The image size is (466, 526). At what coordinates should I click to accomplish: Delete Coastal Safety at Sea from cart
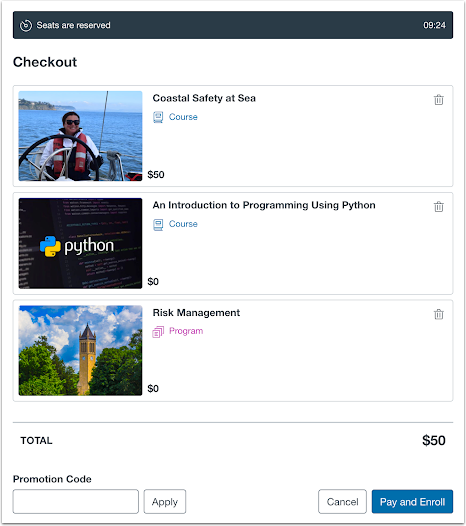438,100
